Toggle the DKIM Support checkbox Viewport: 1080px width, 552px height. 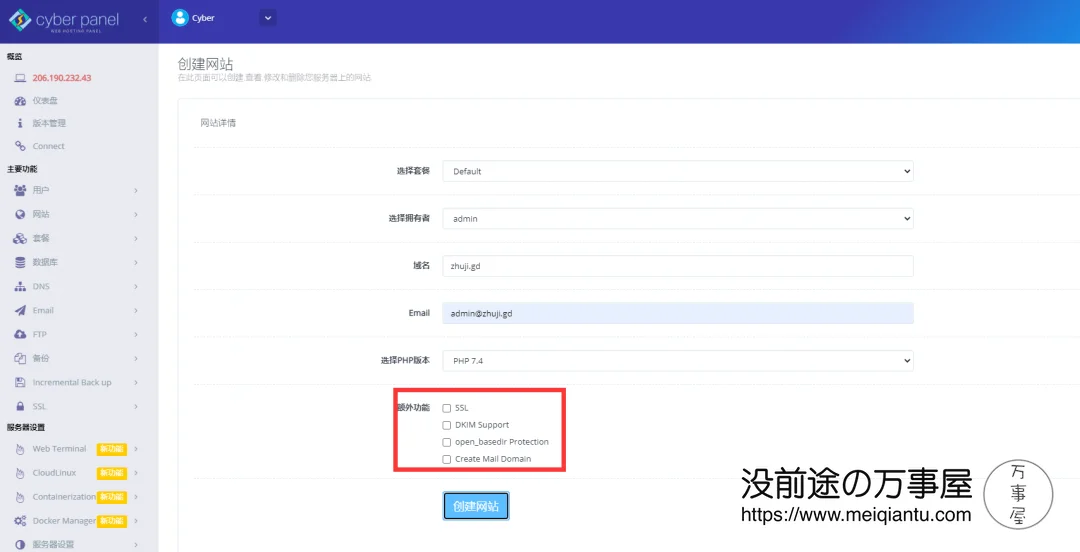point(447,425)
